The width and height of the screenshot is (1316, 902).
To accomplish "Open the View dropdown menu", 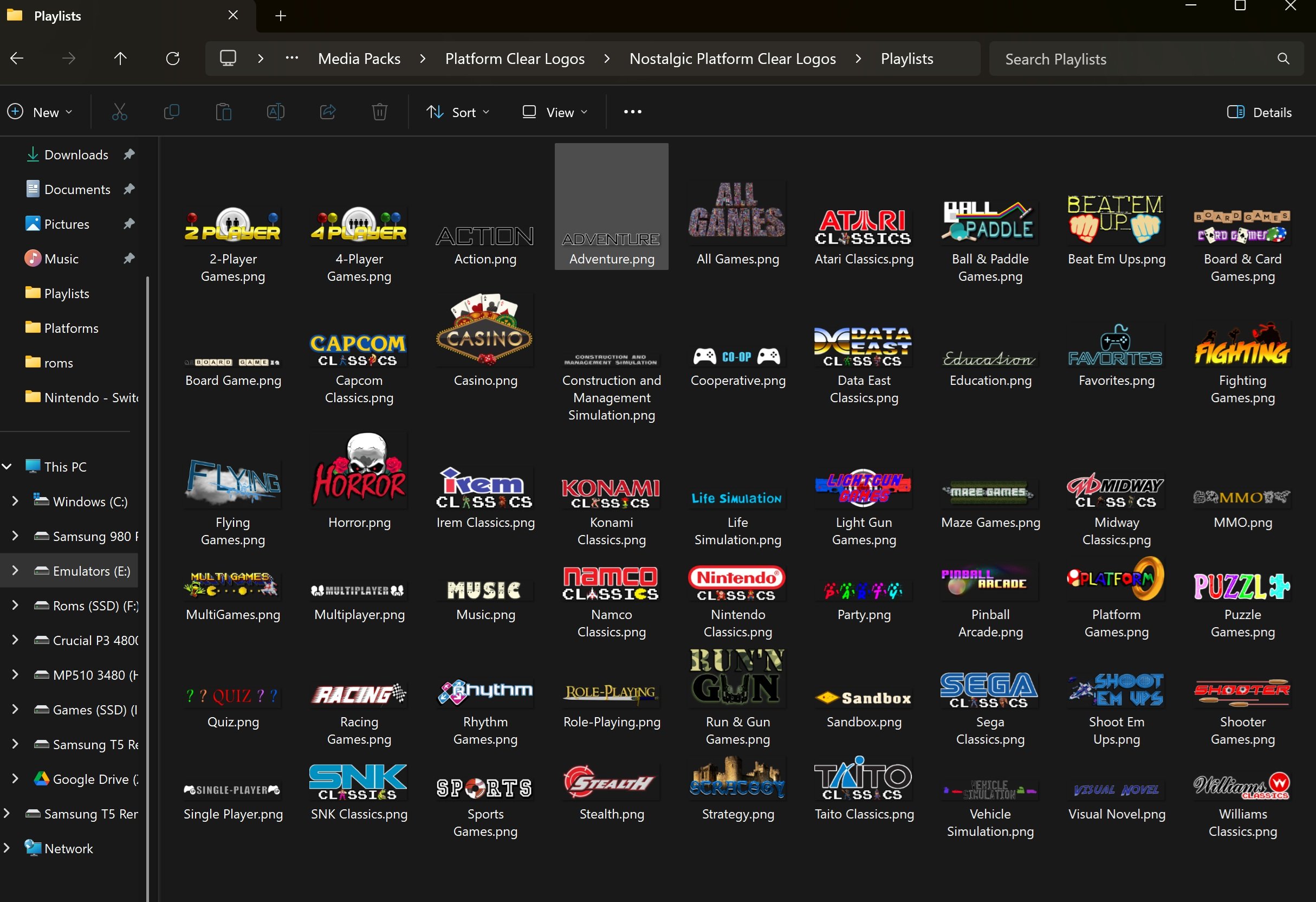I will coord(554,112).
